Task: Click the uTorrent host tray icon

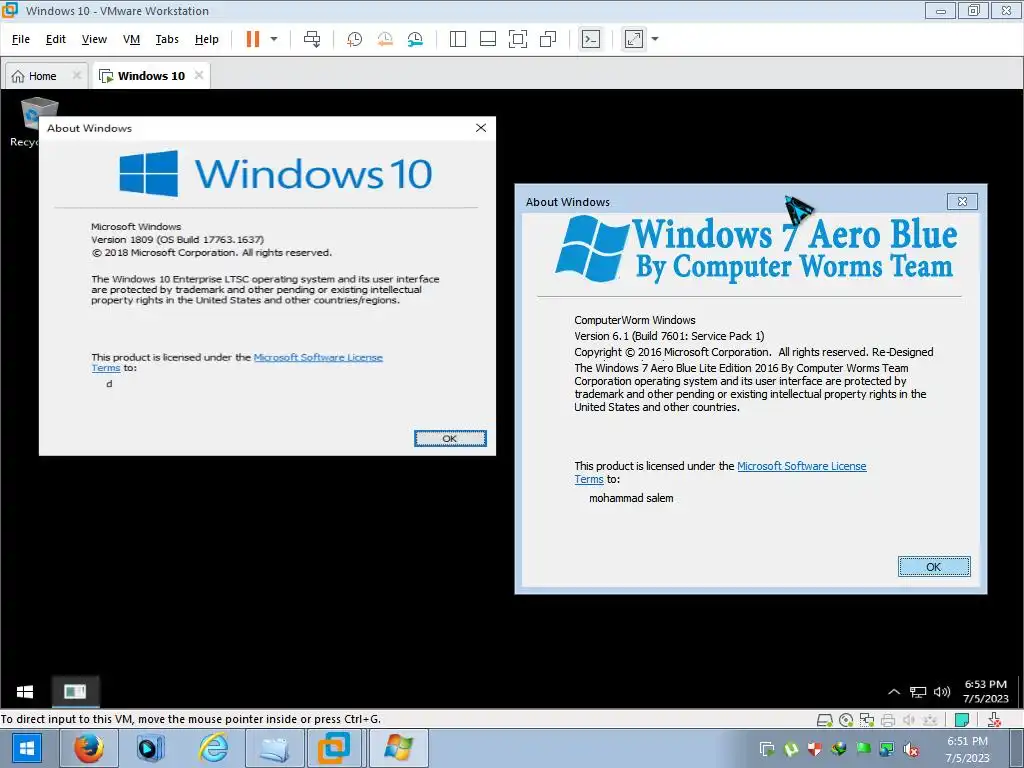Action: click(x=791, y=749)
